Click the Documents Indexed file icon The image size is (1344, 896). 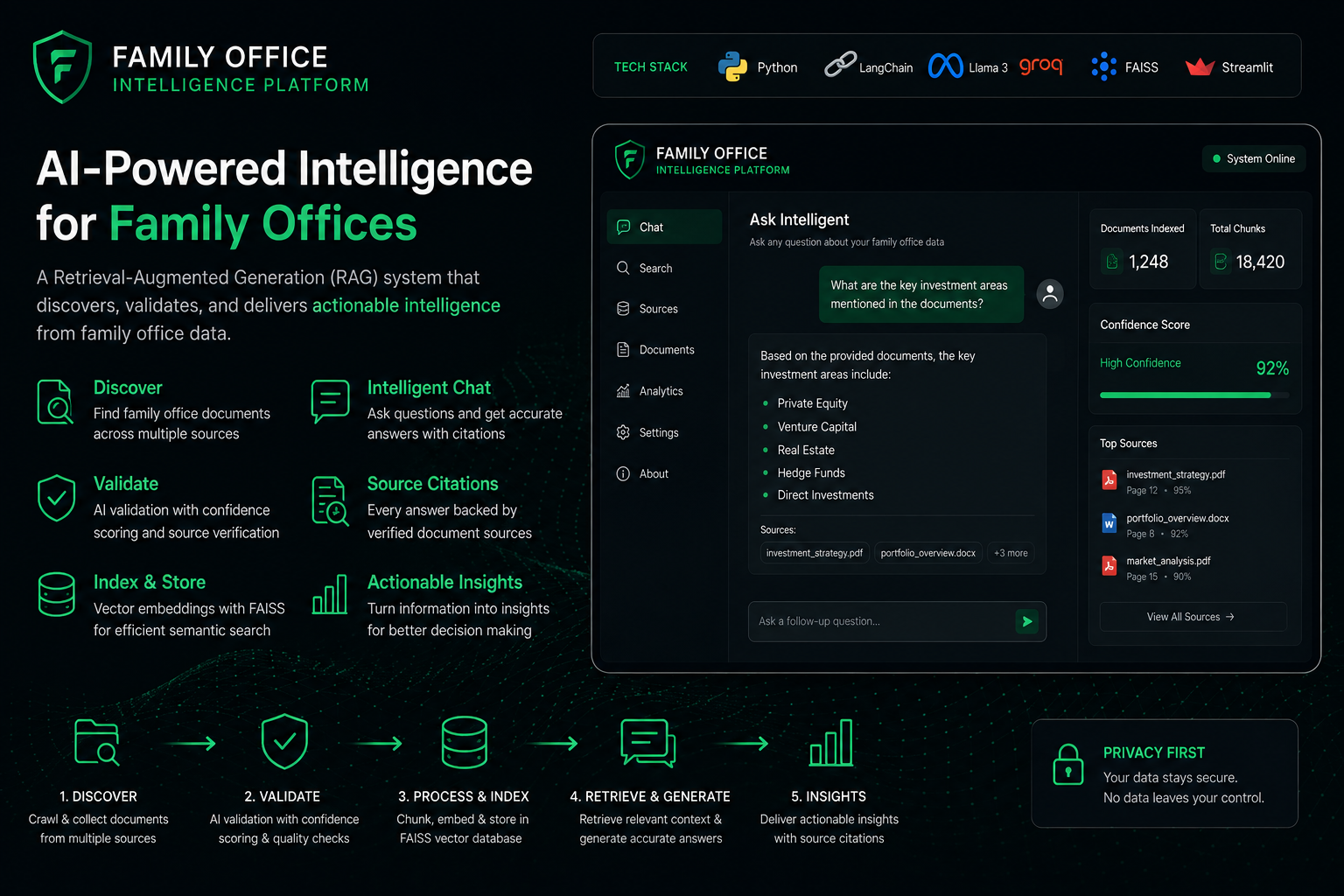point(1112,262)
